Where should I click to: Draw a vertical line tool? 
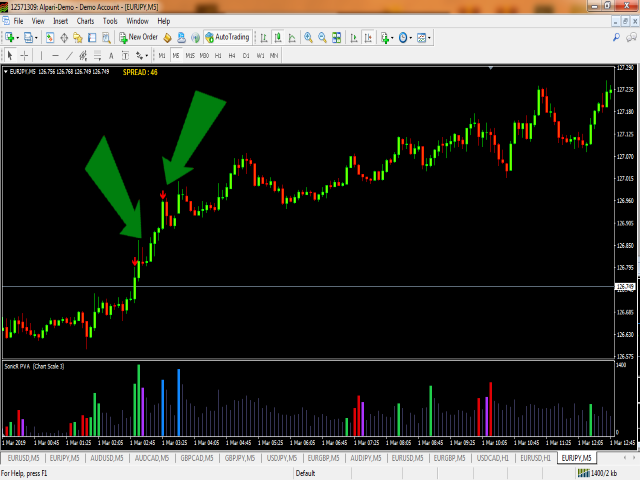[41, 56]
